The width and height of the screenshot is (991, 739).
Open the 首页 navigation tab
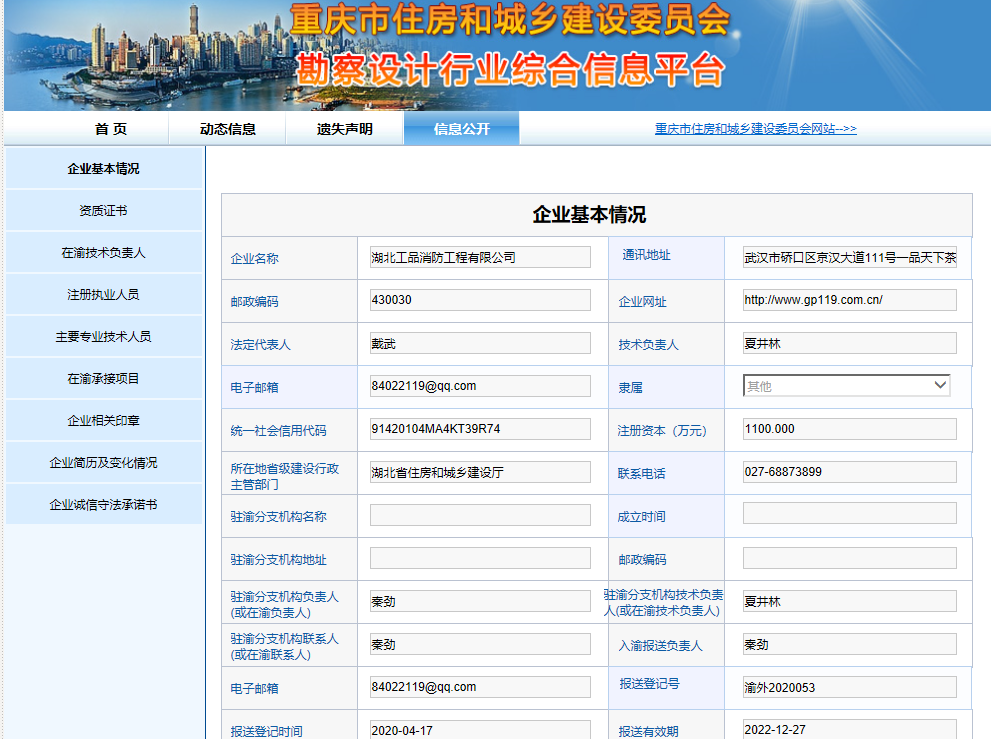[x=111, y=129]
